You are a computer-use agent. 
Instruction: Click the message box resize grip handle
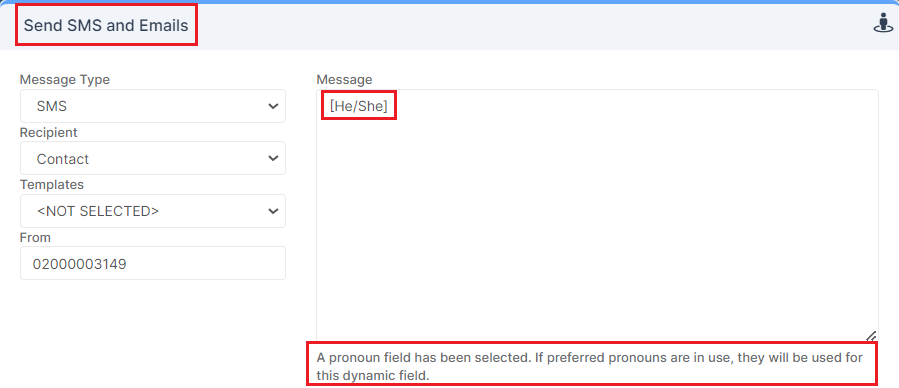[x=871, y=336]
